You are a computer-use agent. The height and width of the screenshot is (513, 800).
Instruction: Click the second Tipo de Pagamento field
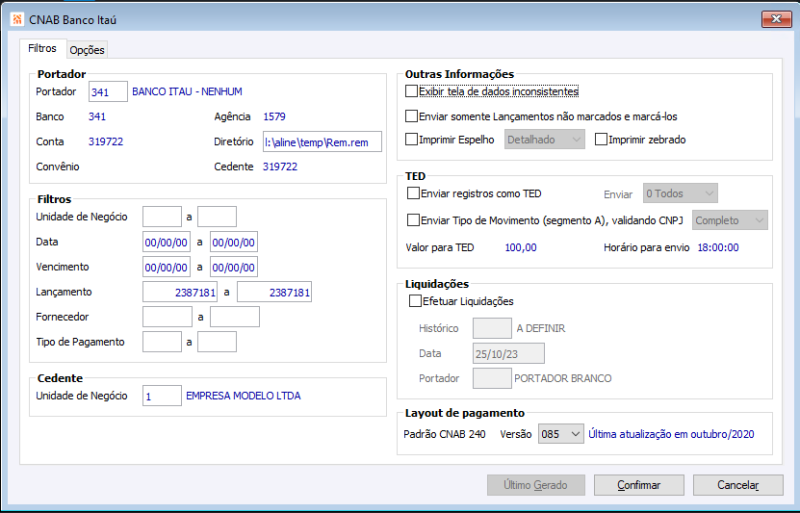coord(217,342)
